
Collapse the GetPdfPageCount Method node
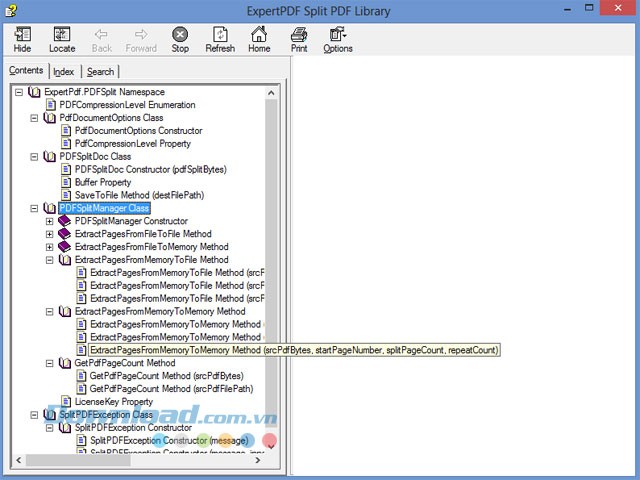click(x=49, y=363)
